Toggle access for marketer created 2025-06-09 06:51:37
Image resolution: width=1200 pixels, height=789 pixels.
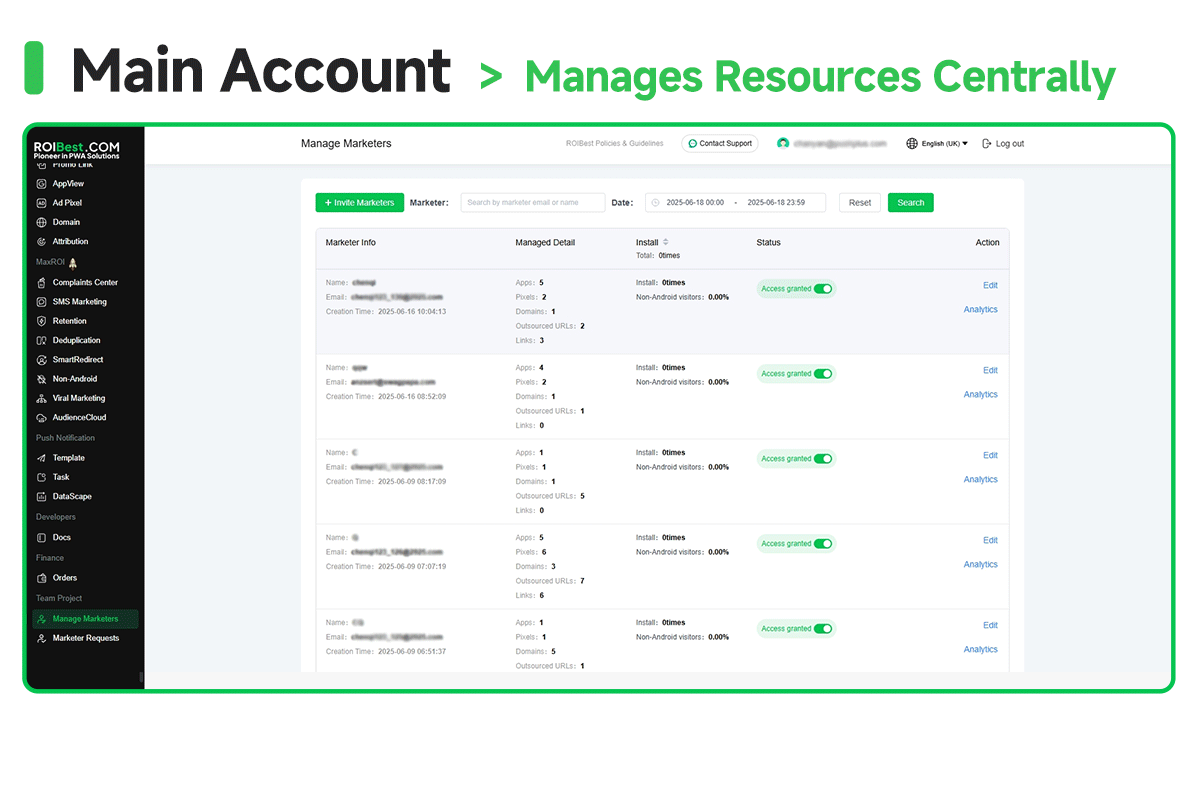[x=823, y=629]
